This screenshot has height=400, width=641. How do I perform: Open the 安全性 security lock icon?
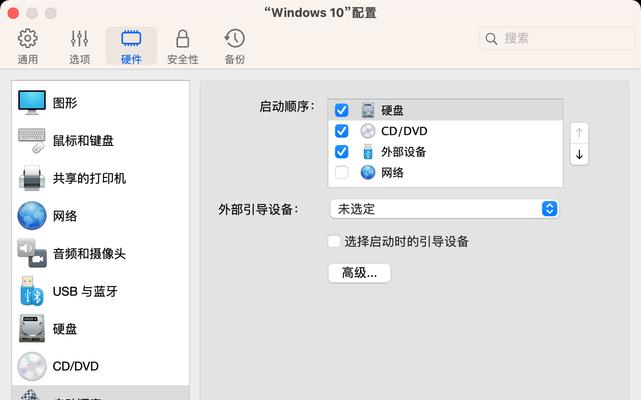click(x=183, y=38)
